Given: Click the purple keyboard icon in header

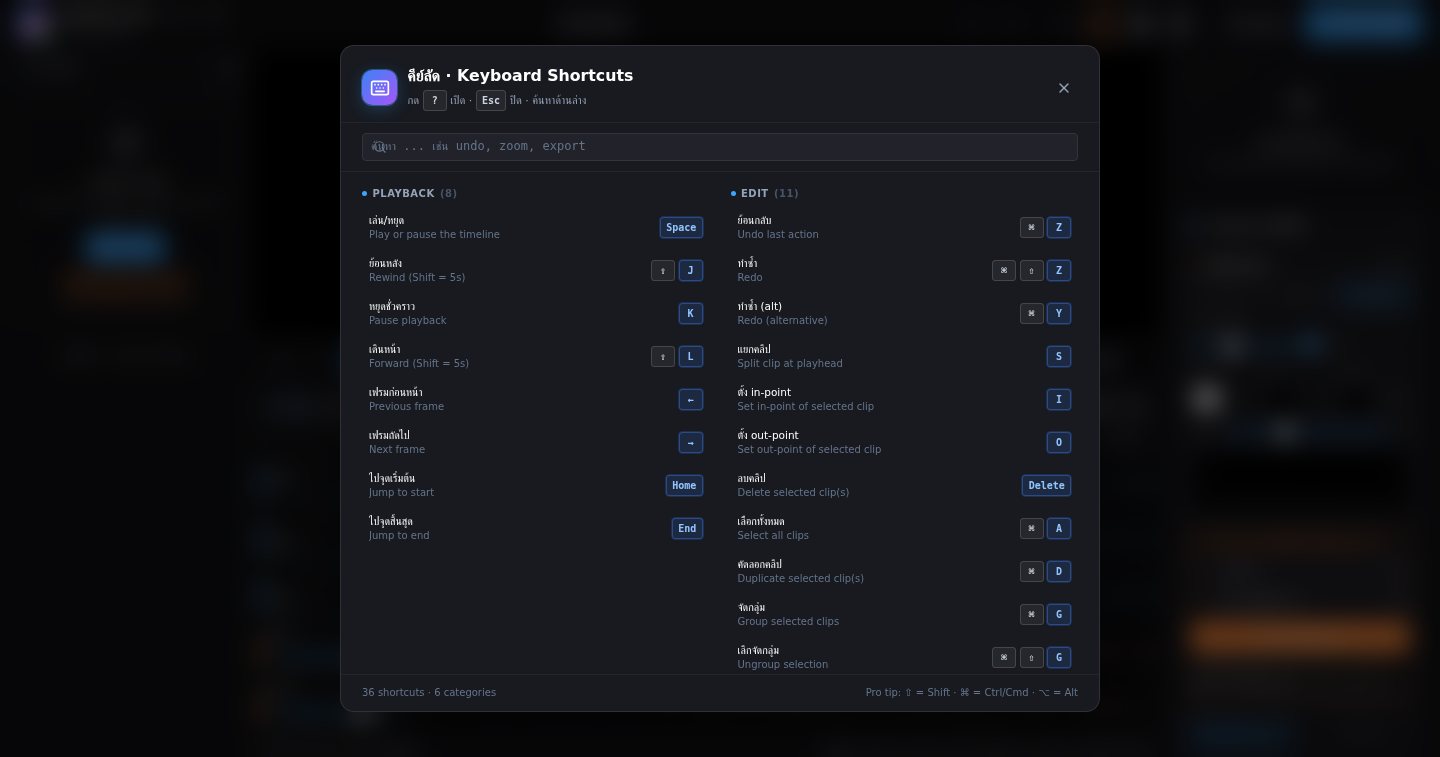Looking at the screenshot, I should 379,88.
